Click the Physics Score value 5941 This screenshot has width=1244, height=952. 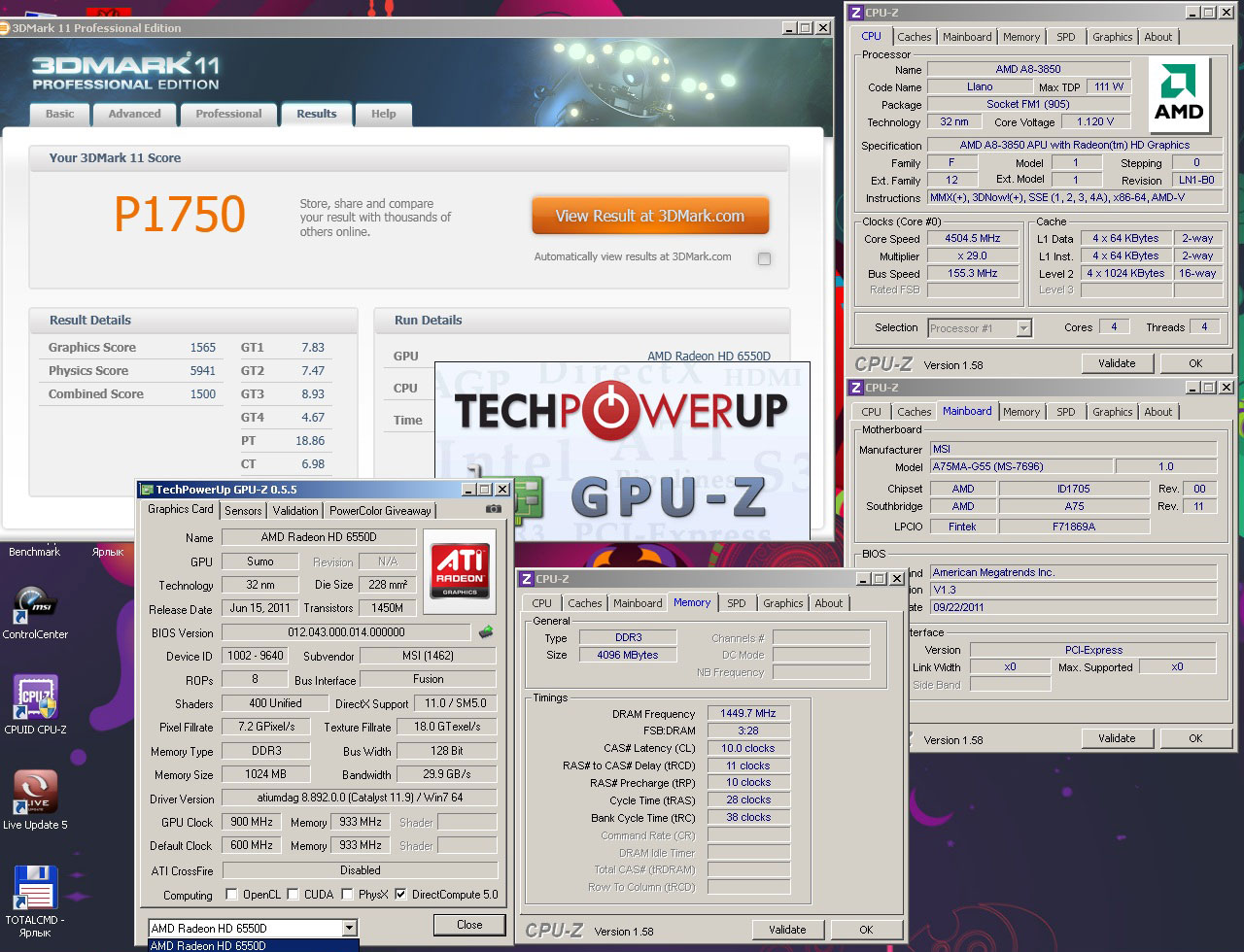(203, 371)
